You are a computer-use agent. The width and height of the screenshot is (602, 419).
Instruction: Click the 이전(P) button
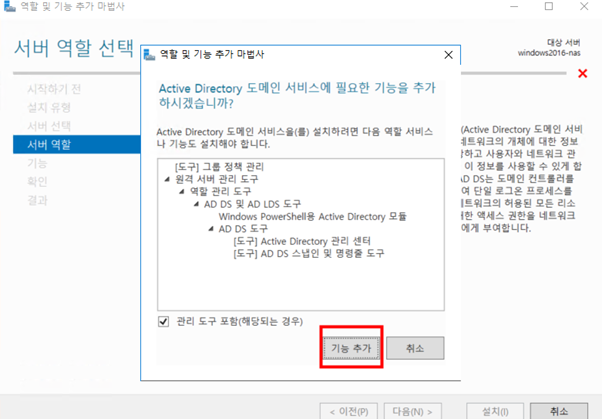[x=349, y=411]
